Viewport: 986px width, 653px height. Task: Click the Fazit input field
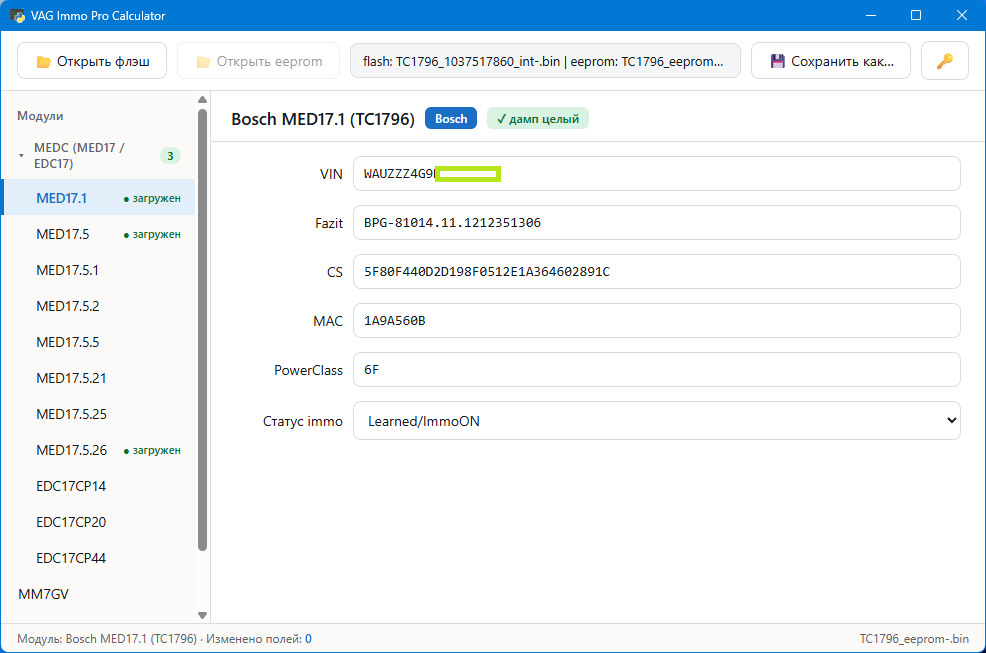(656, 223)
